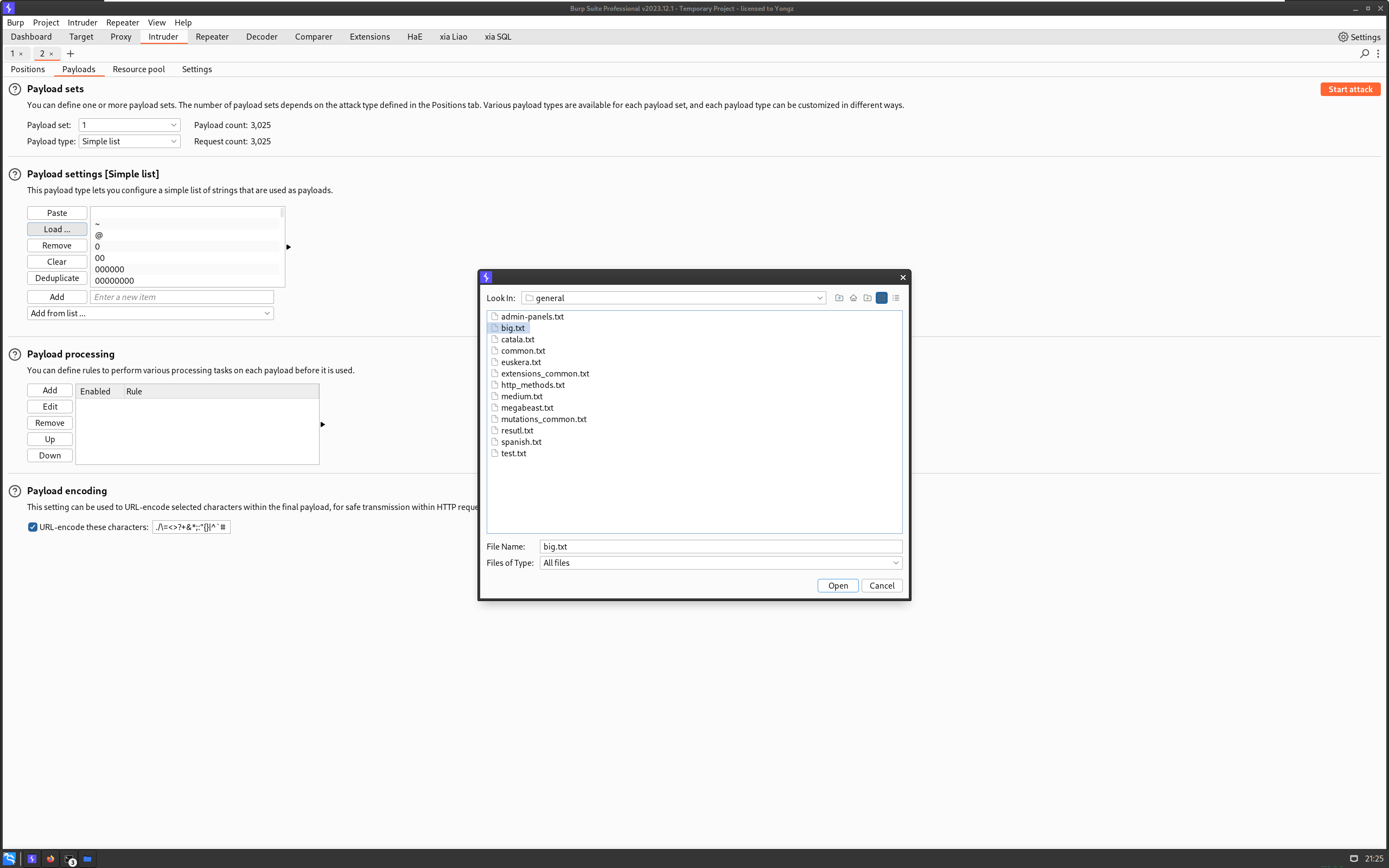Click Down in Payload processing
The width and height of the screenshot is (1389, 868).
[x=50, y=456]
